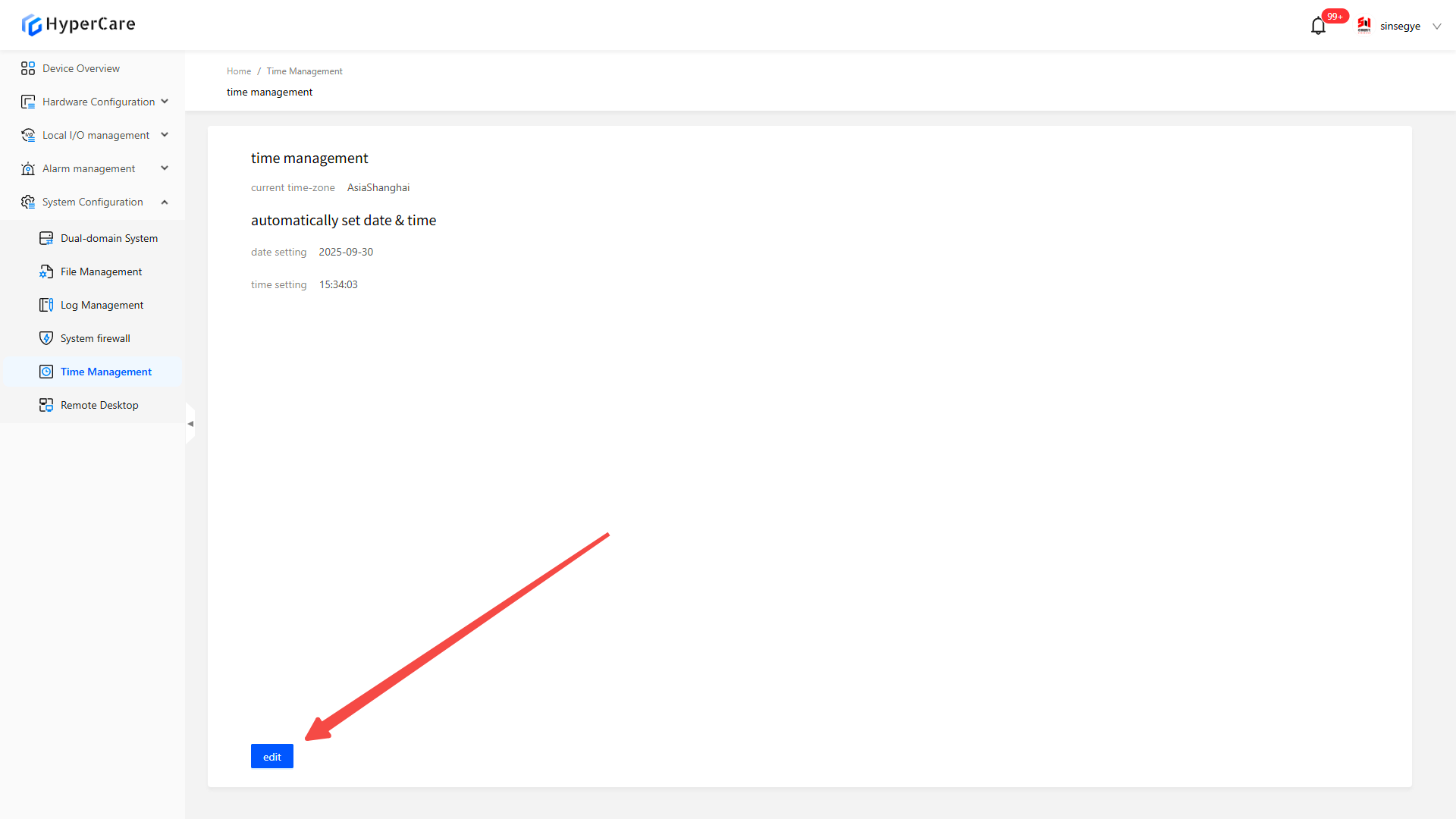This screenshot has width=1456, height=819.
Task: Click the File Management icon
Action: click(x=46, y=271)
